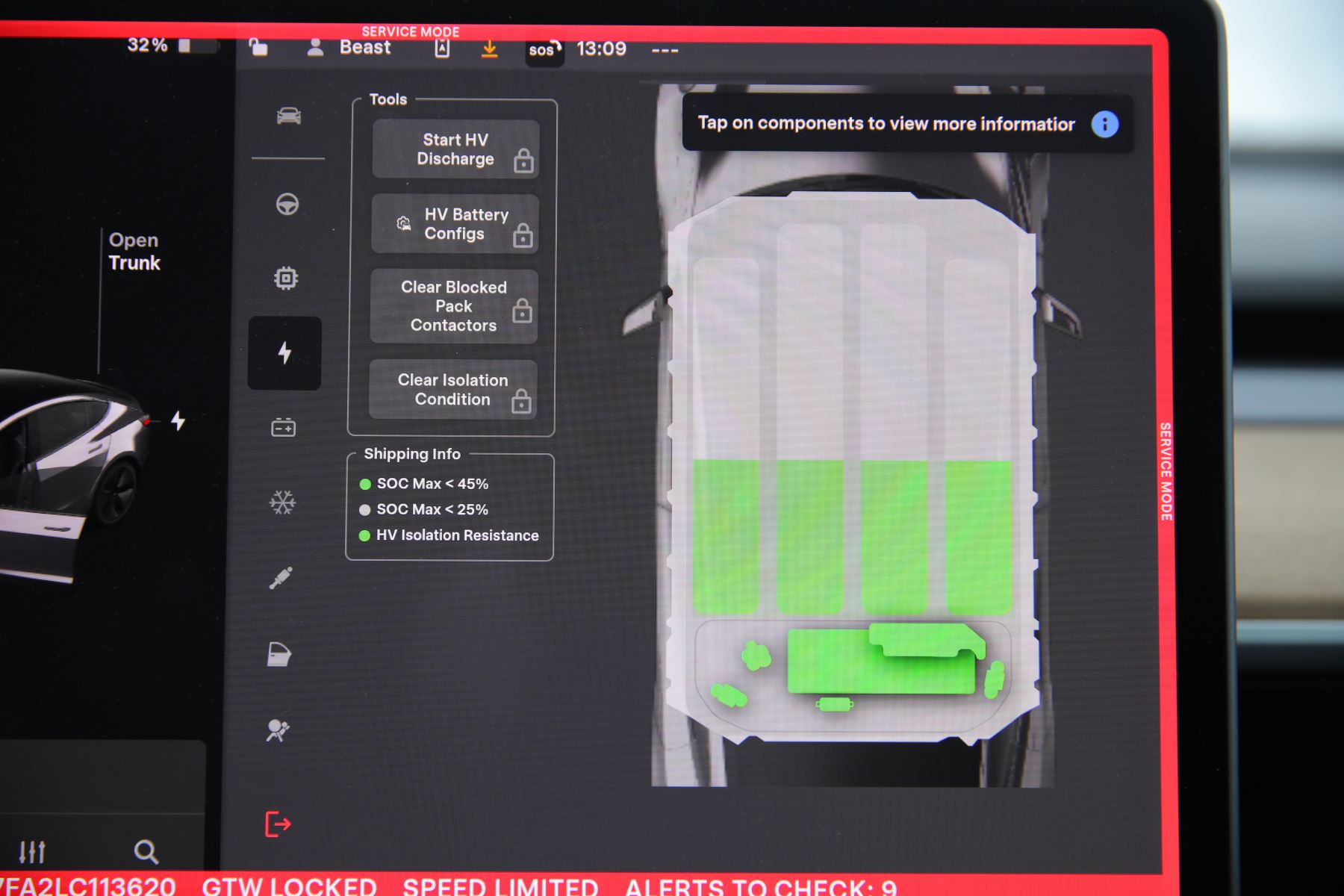Tap the blue info icon
This screenshot has width=1344, height=896.
1104,124
